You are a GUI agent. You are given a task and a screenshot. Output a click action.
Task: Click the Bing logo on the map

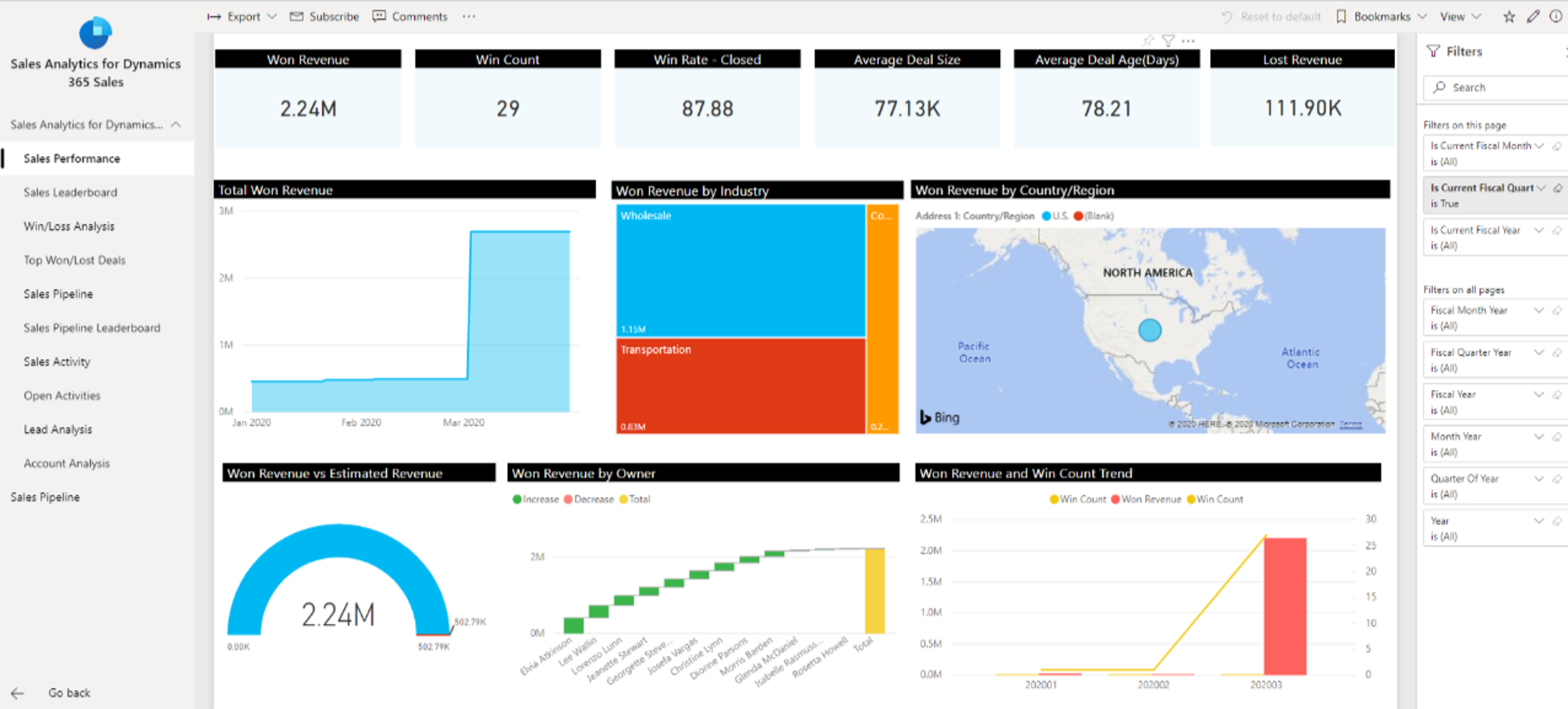tap(939, 417)
